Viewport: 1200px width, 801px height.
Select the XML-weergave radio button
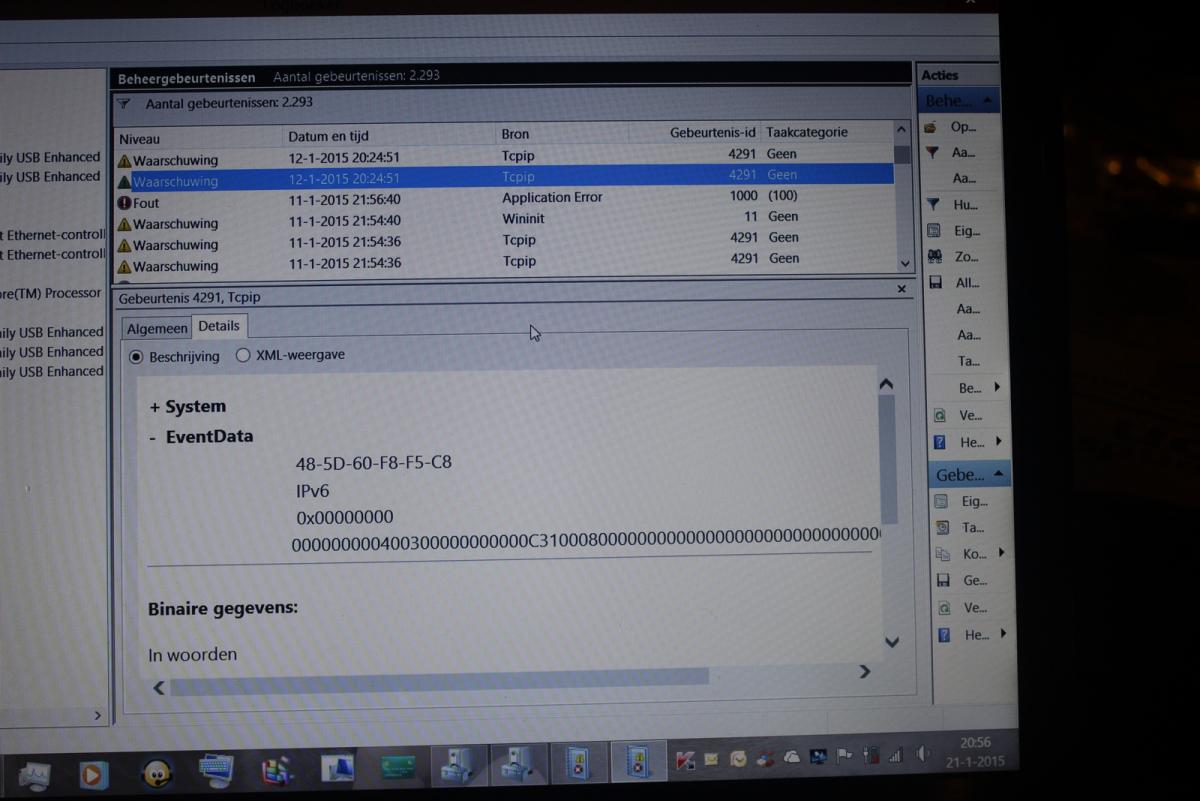coord(243,355)
